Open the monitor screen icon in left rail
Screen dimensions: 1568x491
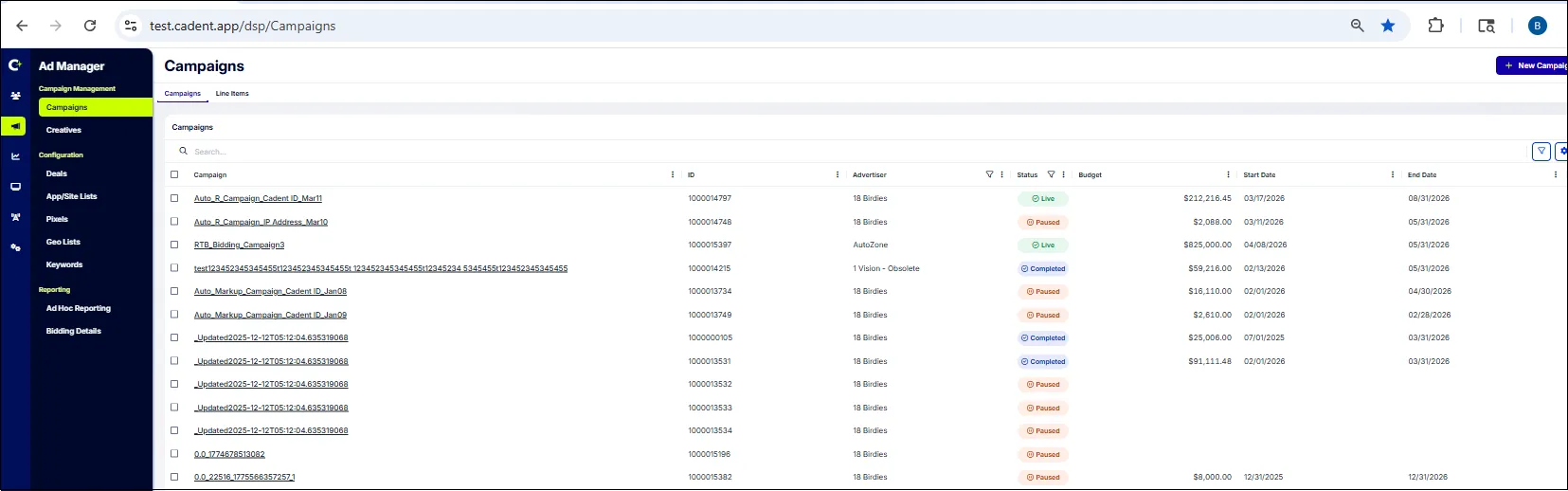[x=15, y=187]
